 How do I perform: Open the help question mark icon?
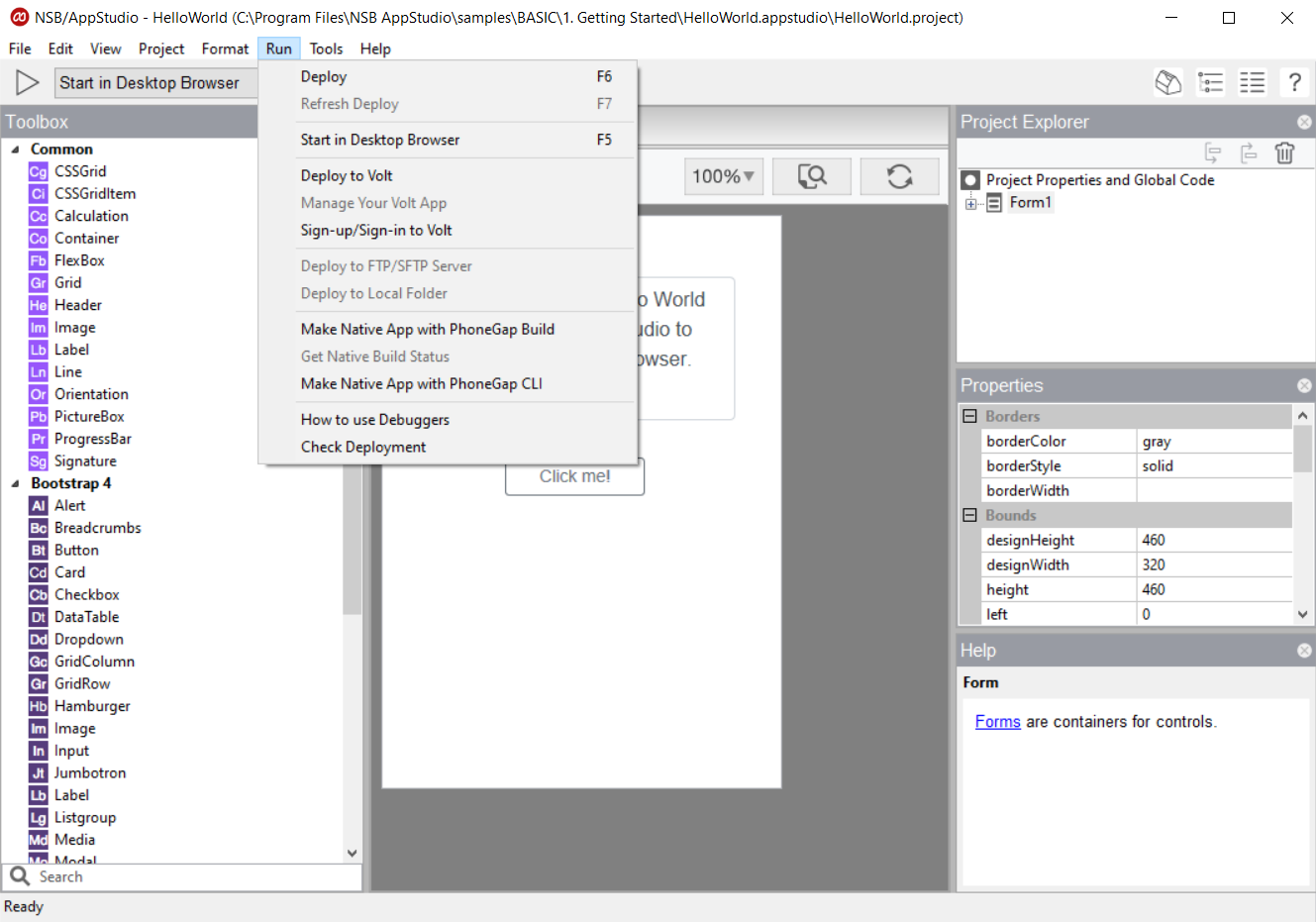[x=1294, y=82]
